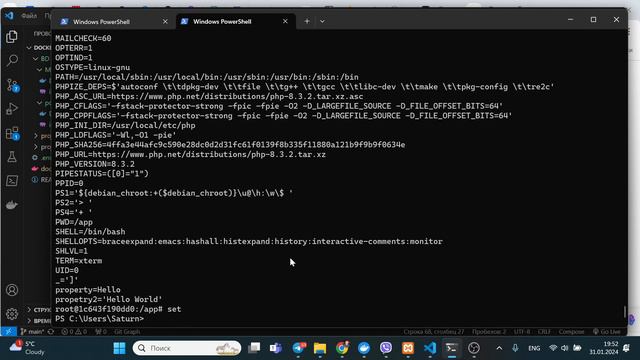Open Файл menu in VS Code

(29, 16)
